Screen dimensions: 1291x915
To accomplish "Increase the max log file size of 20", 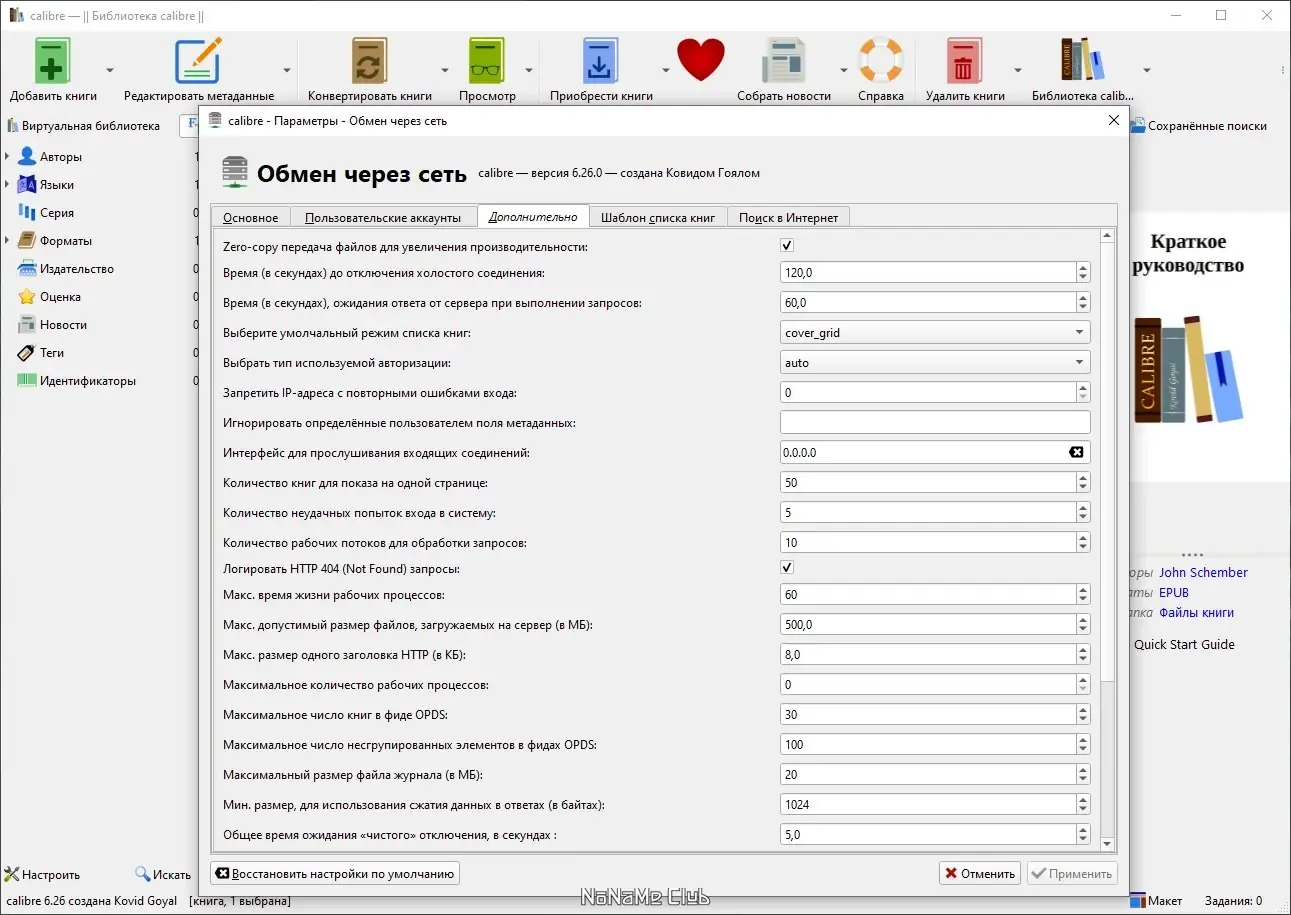I will pyautogui.click(x=1083, y=770).
